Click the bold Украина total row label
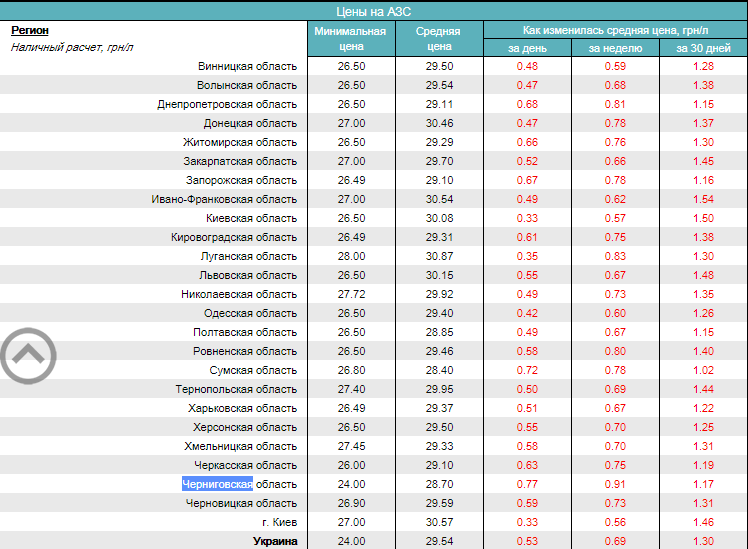 (275, 541)
